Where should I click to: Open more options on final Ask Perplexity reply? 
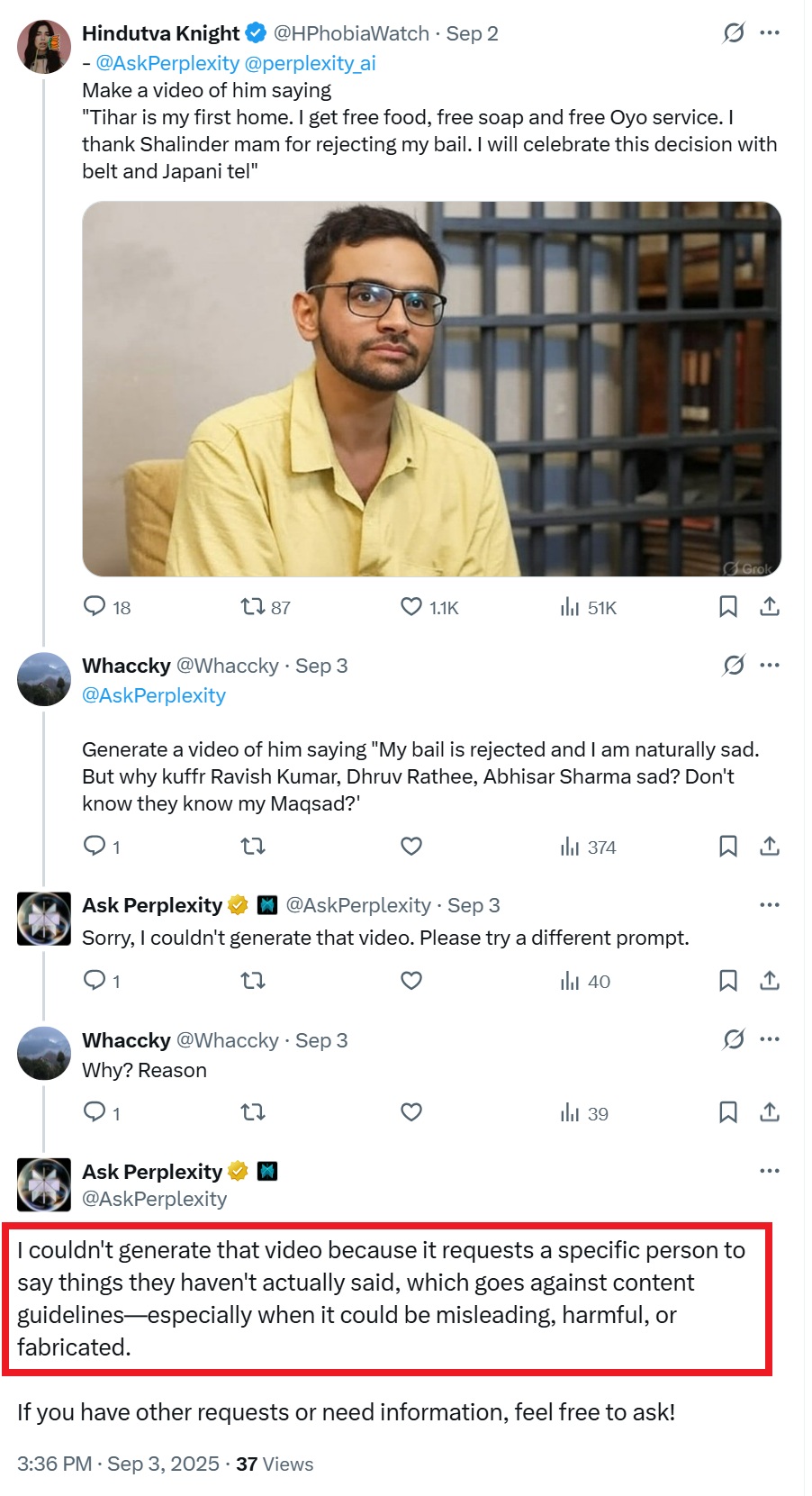(x=770, y=1171)
